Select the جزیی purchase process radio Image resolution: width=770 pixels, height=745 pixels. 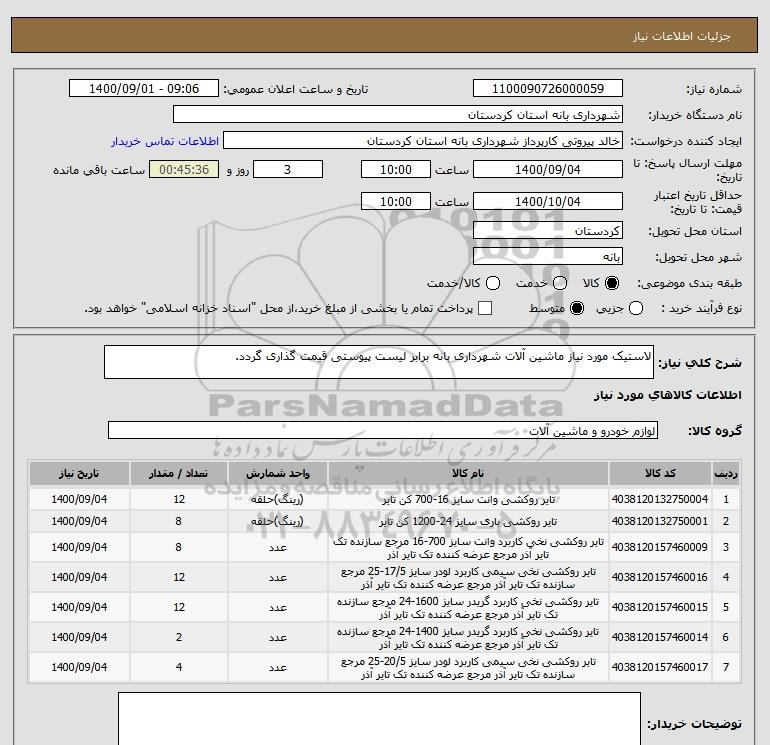pyautogui.click(x=636, y=308)
